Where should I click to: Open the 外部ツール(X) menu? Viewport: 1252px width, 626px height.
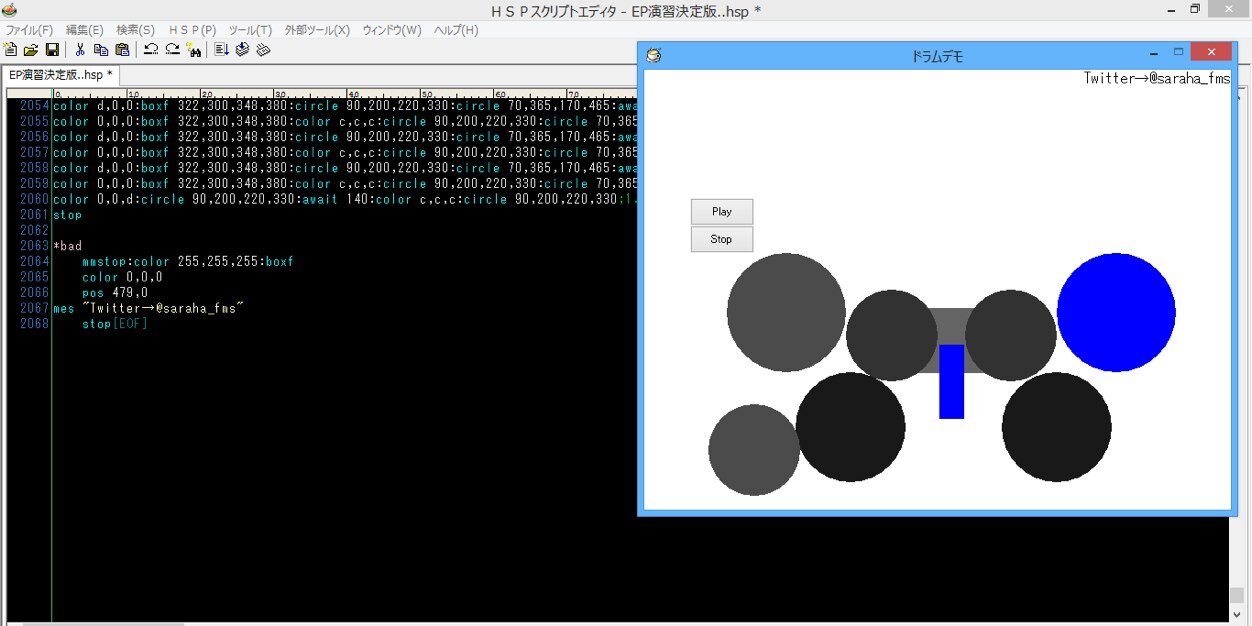(x=317, y=30)
